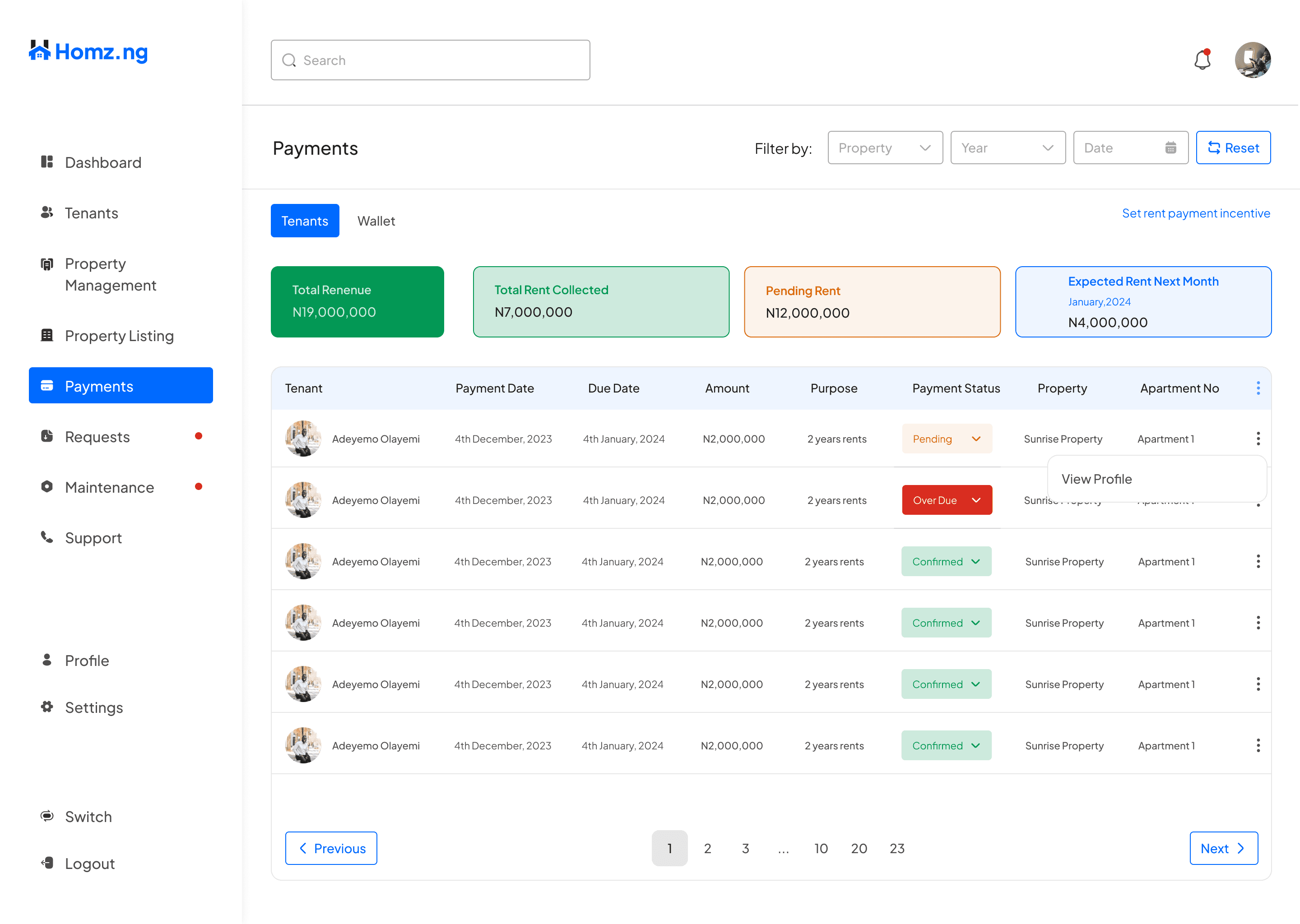The width and height of the screenshot is (1300, 924).
Task: Open the Year filter dropdown
Action: click(1007, 148)
